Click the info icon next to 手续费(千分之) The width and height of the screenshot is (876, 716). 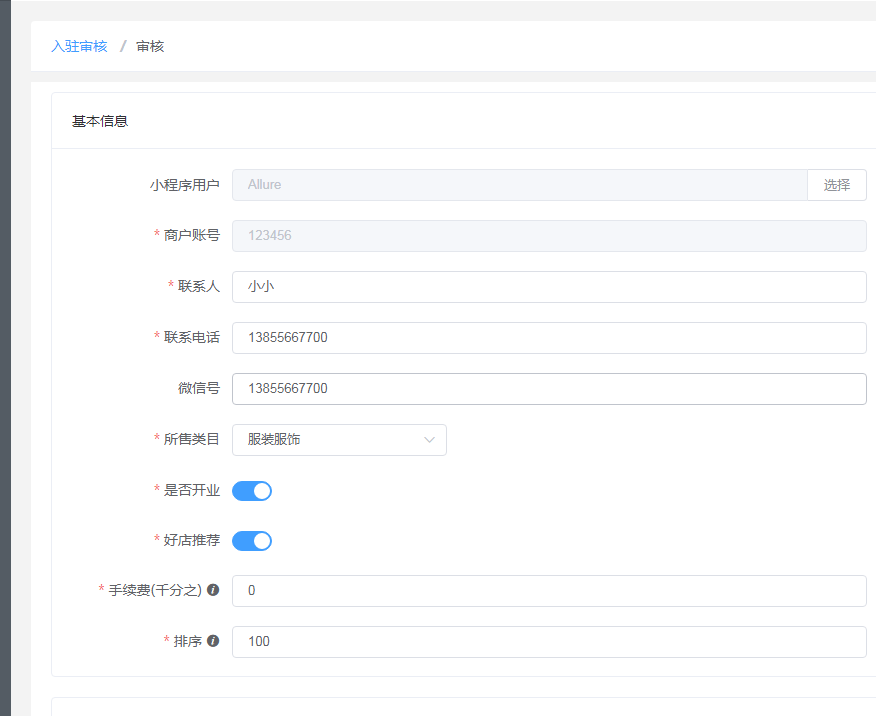tap(213, 590)
